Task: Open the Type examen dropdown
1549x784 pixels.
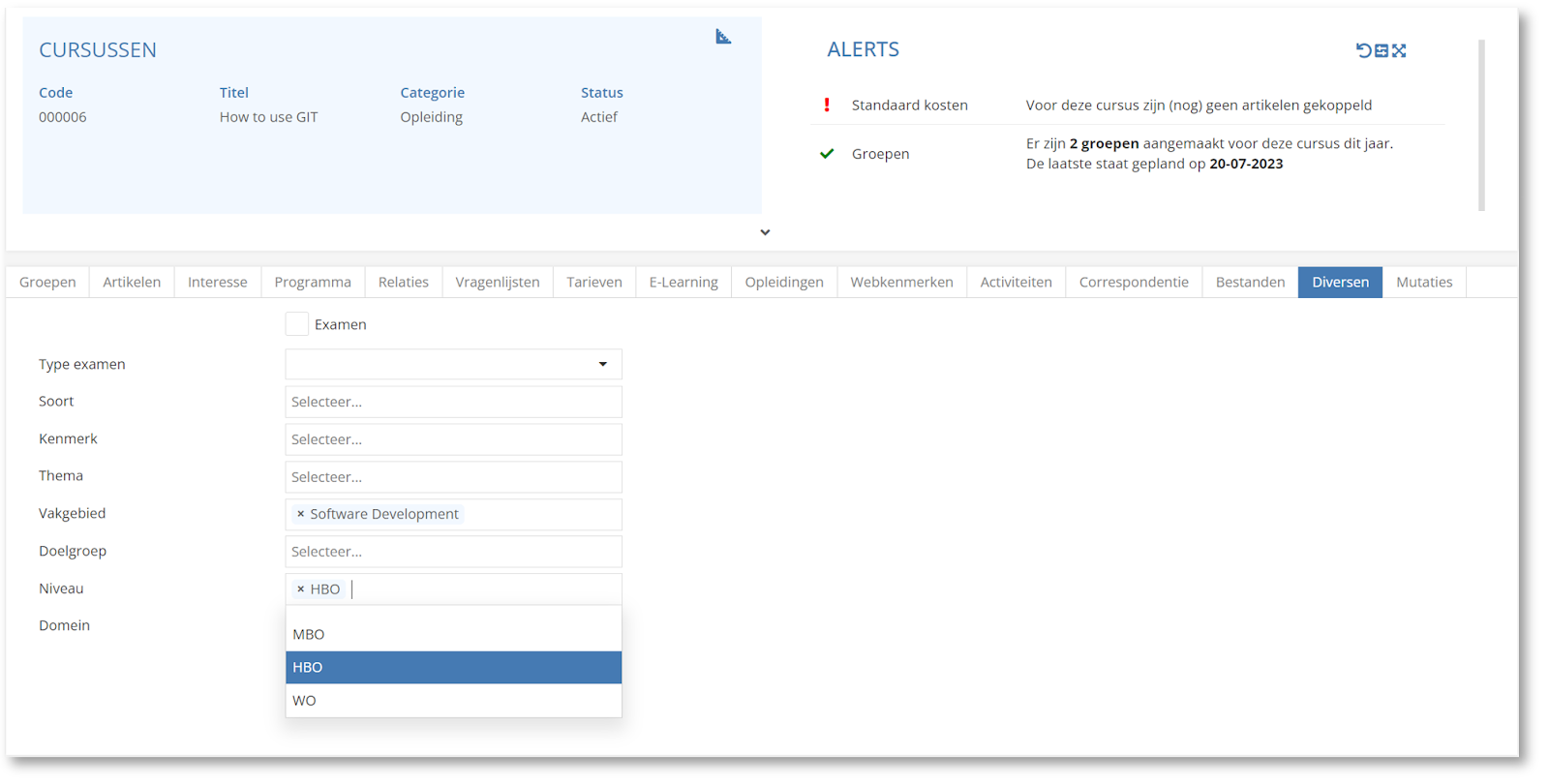Action: (453, 364)
